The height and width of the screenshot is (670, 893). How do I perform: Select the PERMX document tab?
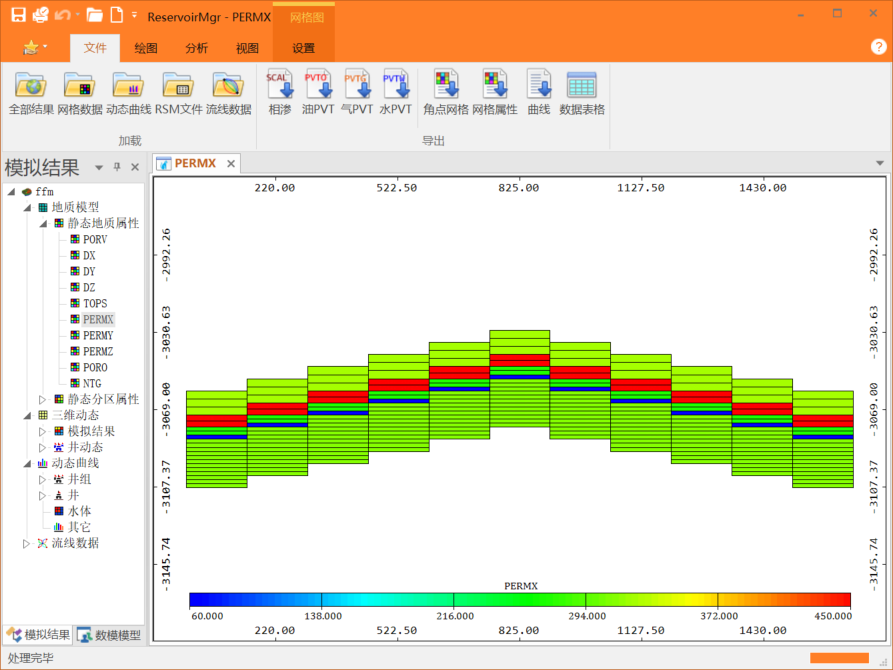click(x=195, y=164)
